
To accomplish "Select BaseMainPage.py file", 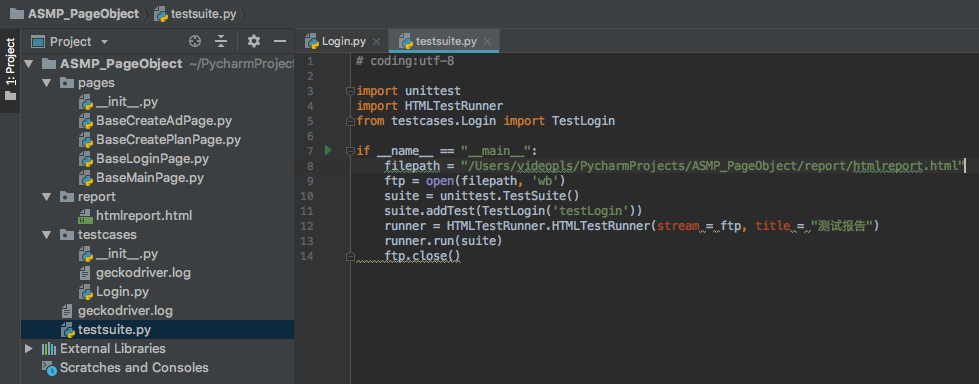I will click(x=150, y=178).
